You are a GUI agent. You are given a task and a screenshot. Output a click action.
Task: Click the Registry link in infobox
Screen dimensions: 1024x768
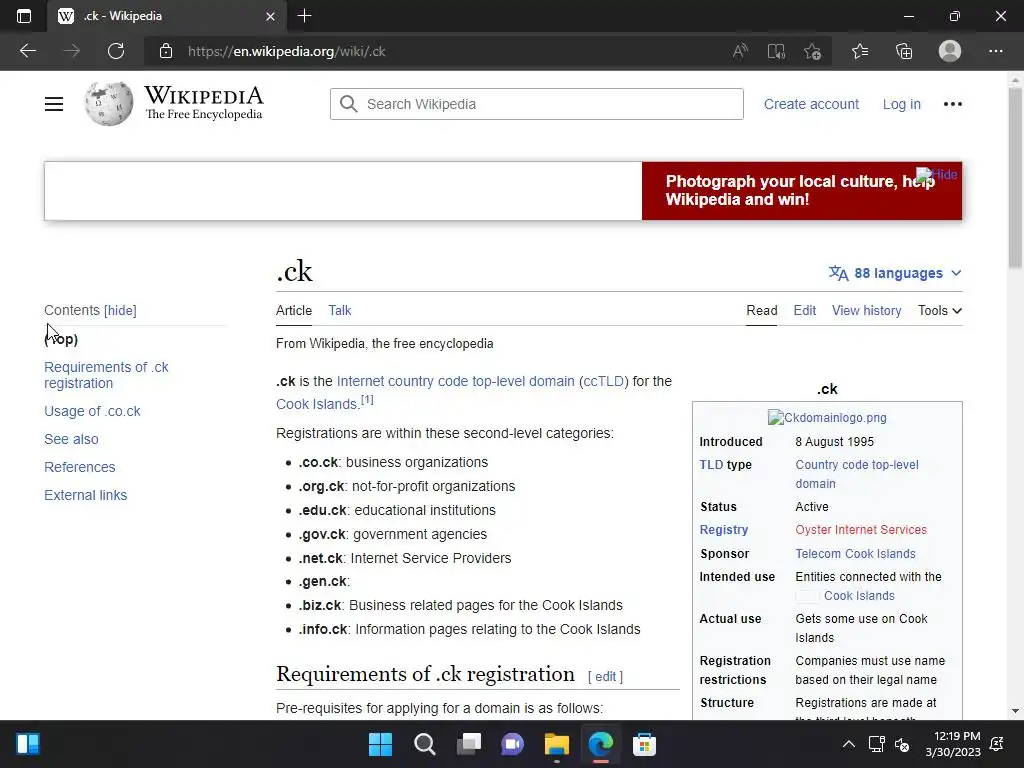click(724, 530)
